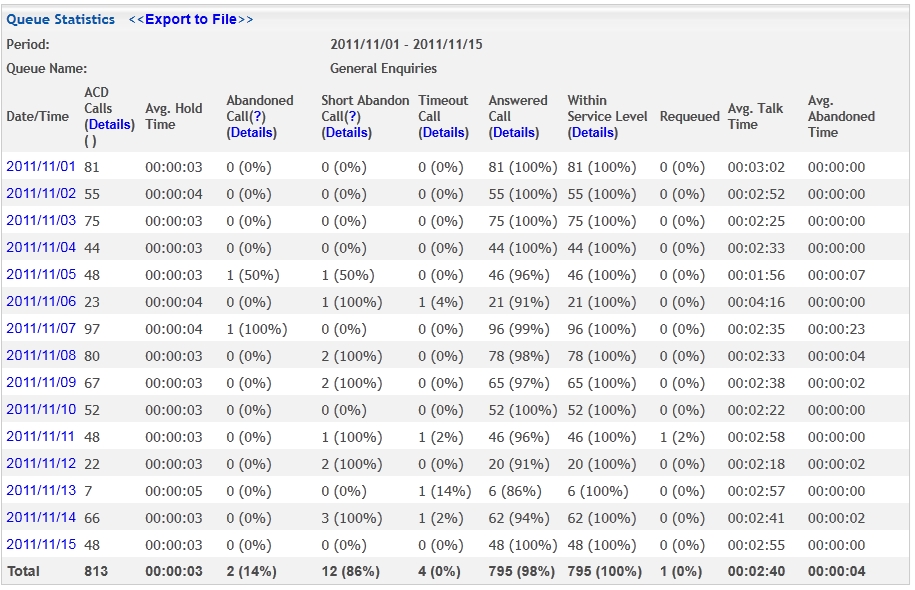Image resolution: width=915 pixels, height=590 pixels.
Task: View statistics for 2011/11/07
Action: [41, 328]
